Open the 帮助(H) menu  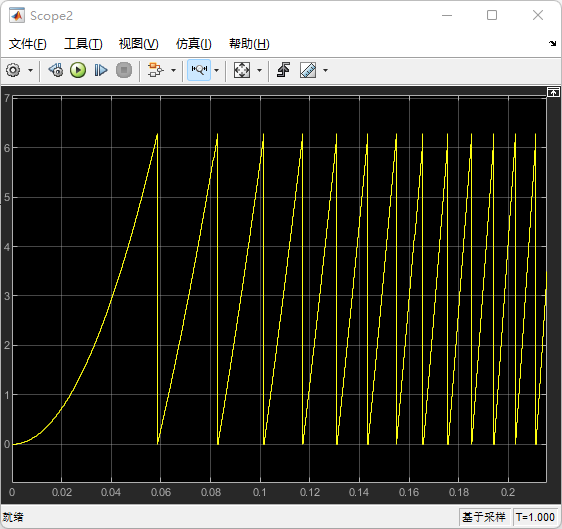249,44
